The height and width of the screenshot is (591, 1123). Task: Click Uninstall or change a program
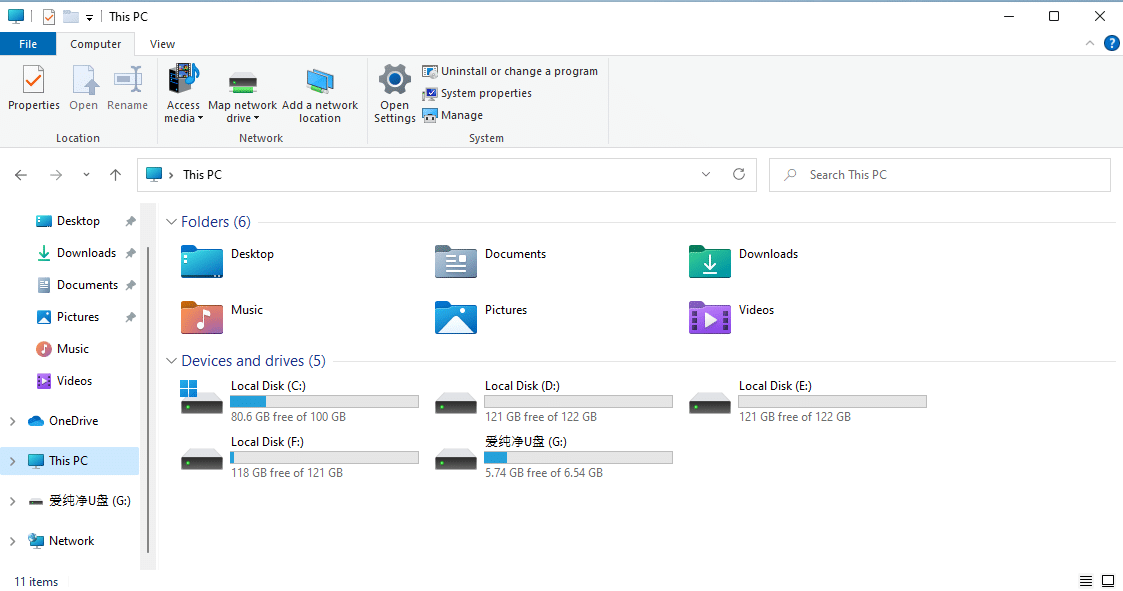coord(510,71)
